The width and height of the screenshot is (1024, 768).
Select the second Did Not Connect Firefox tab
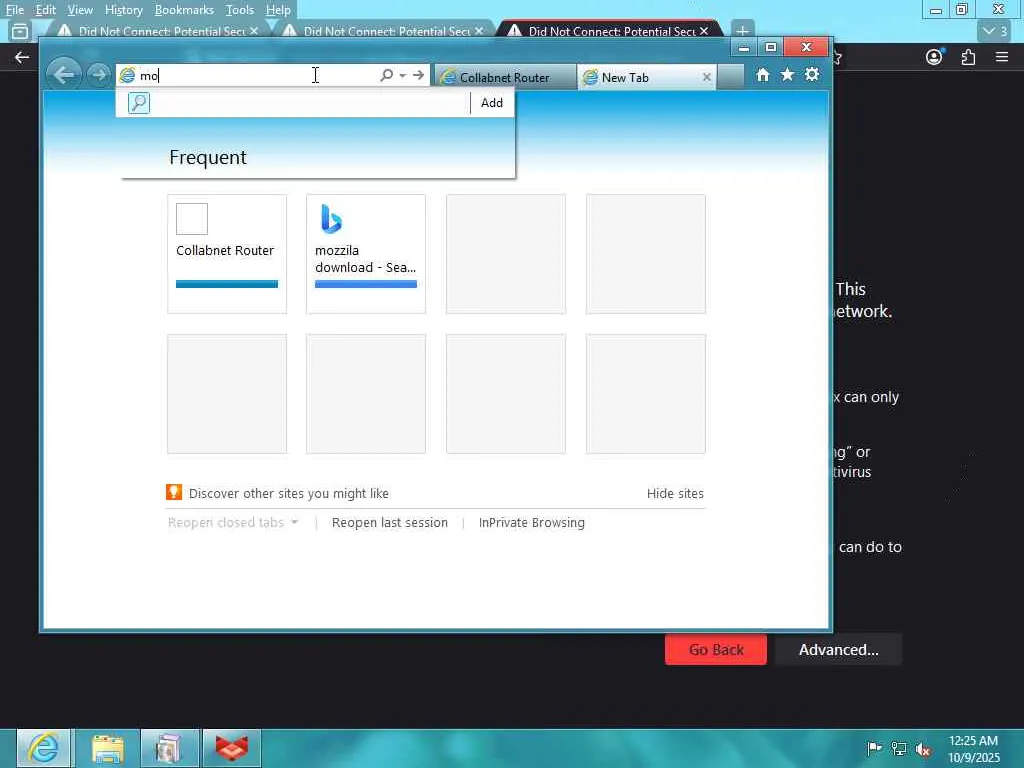click(x=382, y=31)
